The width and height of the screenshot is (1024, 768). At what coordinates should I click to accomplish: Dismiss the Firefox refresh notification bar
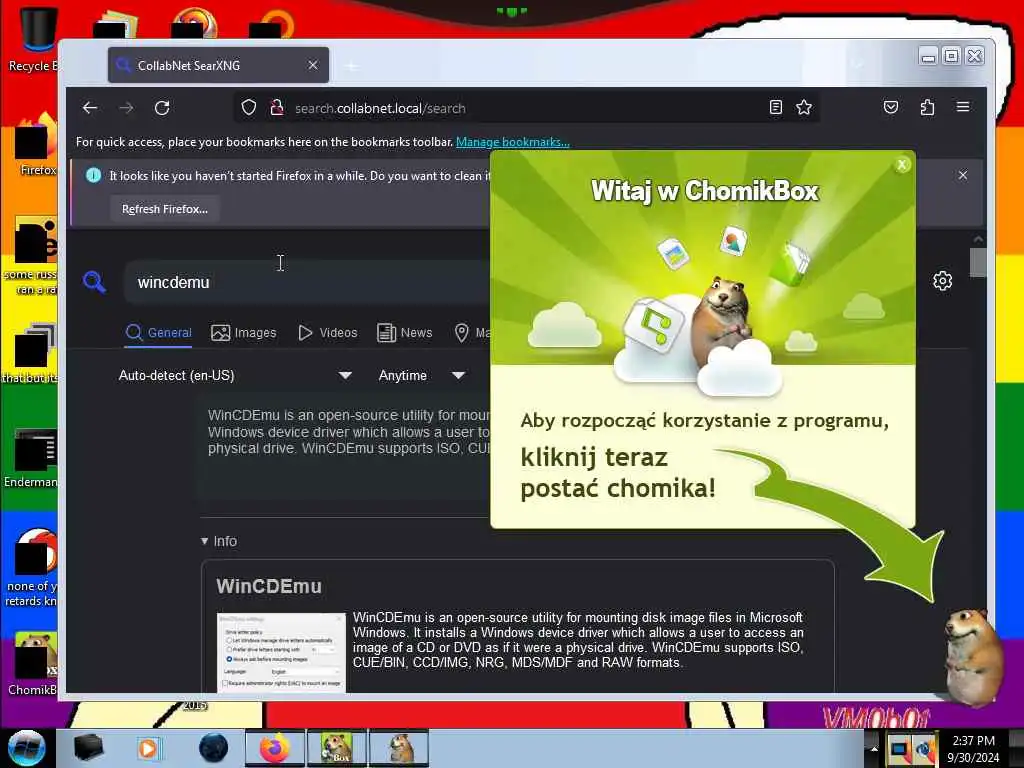963,175
